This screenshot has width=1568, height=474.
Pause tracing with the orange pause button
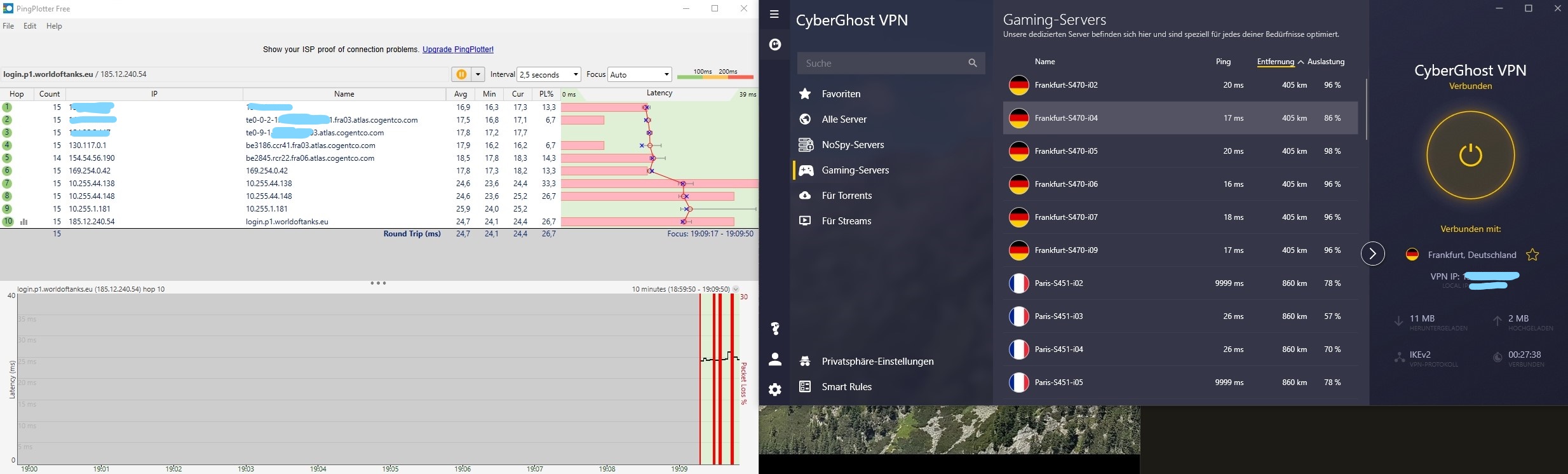tap(461, 74)
